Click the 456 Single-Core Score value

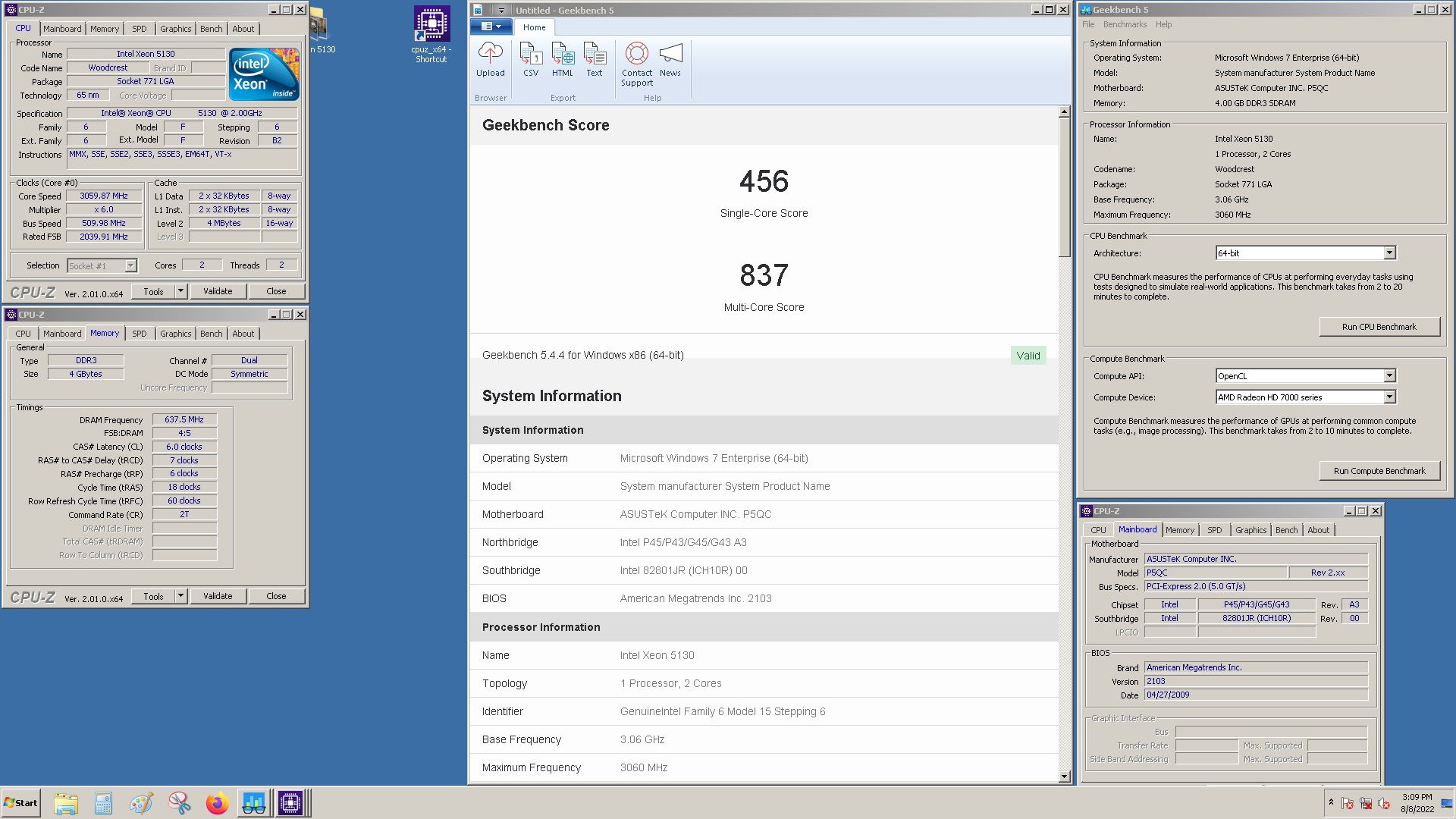point(764,182)
